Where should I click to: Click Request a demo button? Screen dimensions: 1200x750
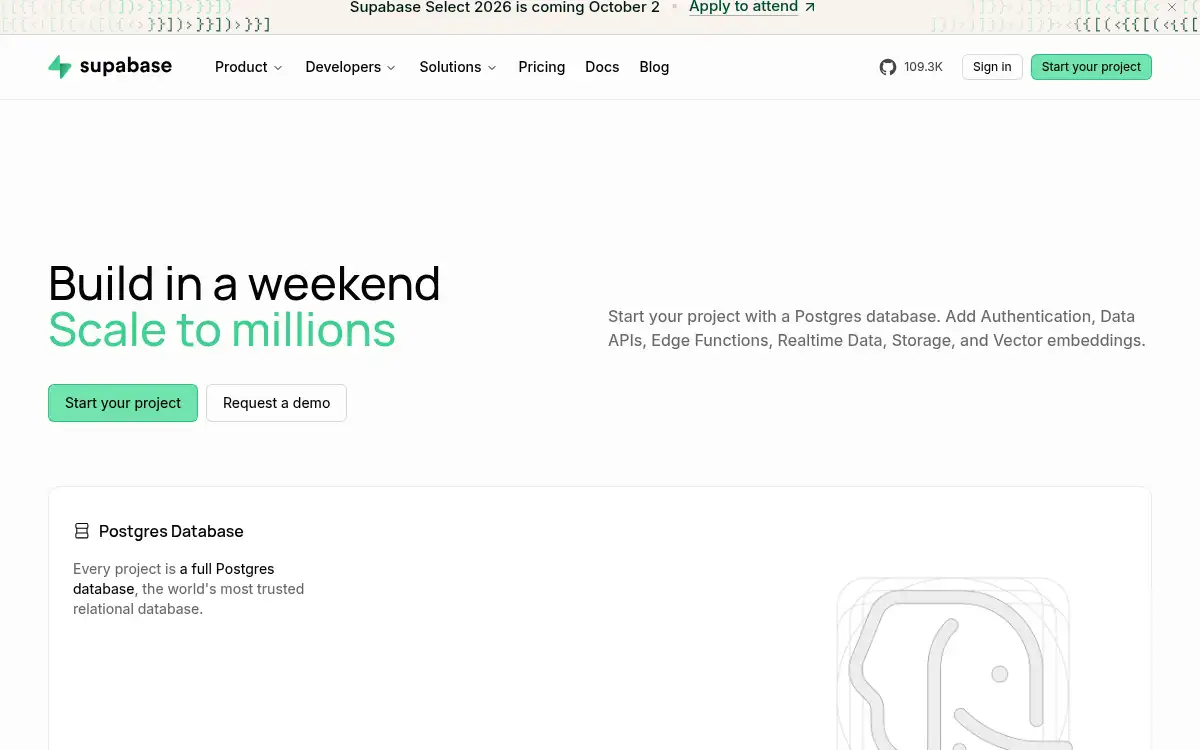(276, 403)
